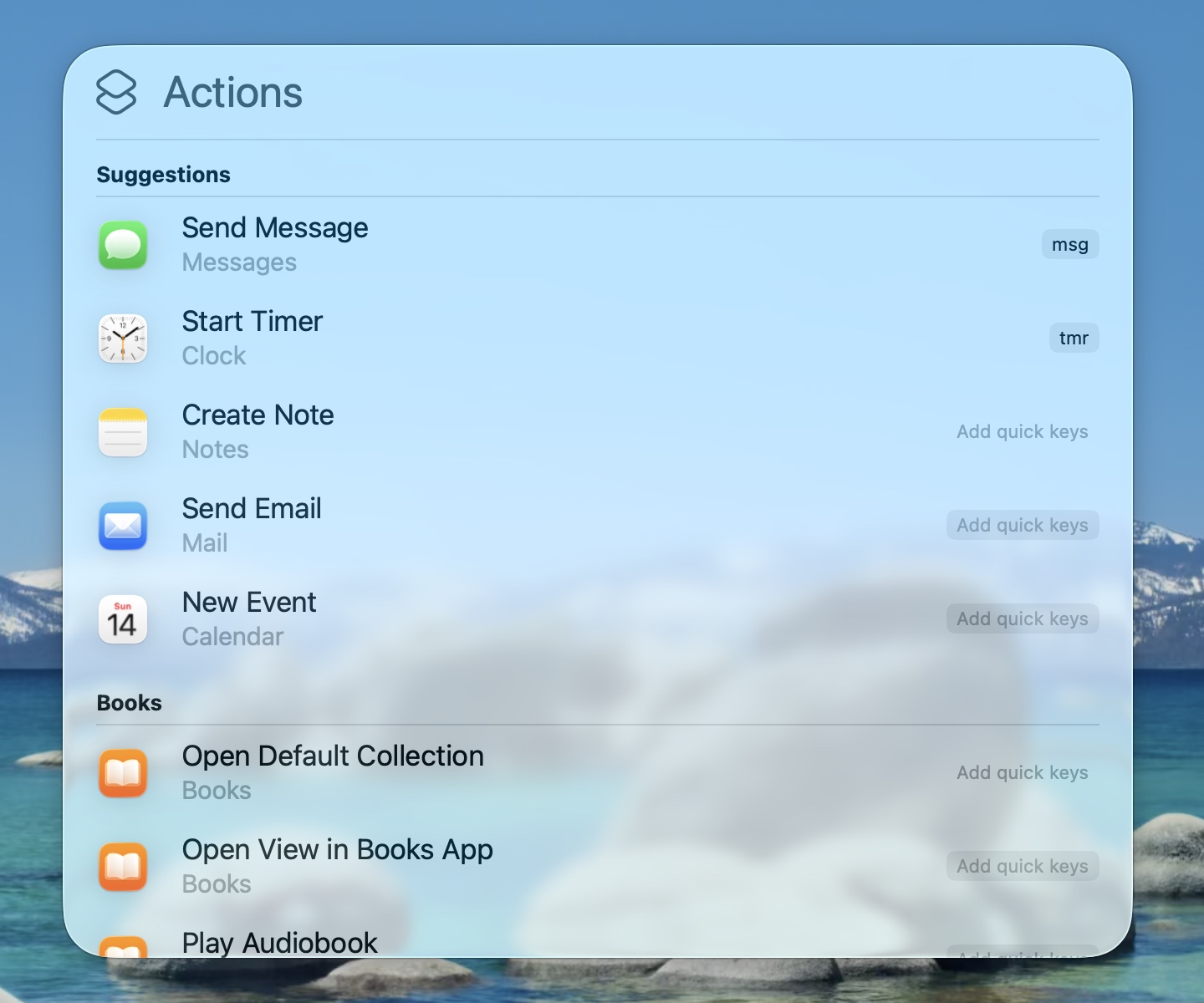Image resolution: width=1204 pixels, height=1003 pixels.
Task: Click Books subtitle under Open View in Books App
Action: click(x=217, y=884)
